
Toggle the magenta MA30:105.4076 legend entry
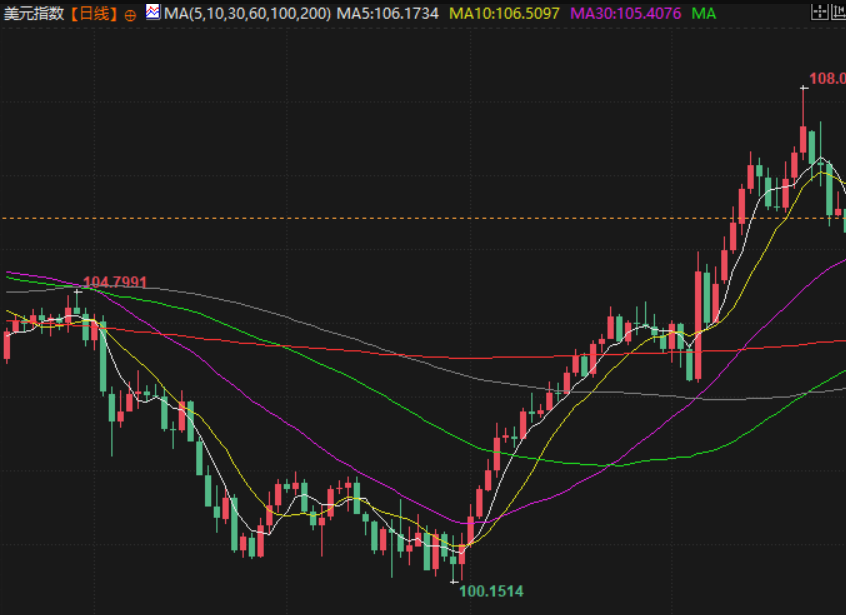pyautogui.click(x=626, y=14)
